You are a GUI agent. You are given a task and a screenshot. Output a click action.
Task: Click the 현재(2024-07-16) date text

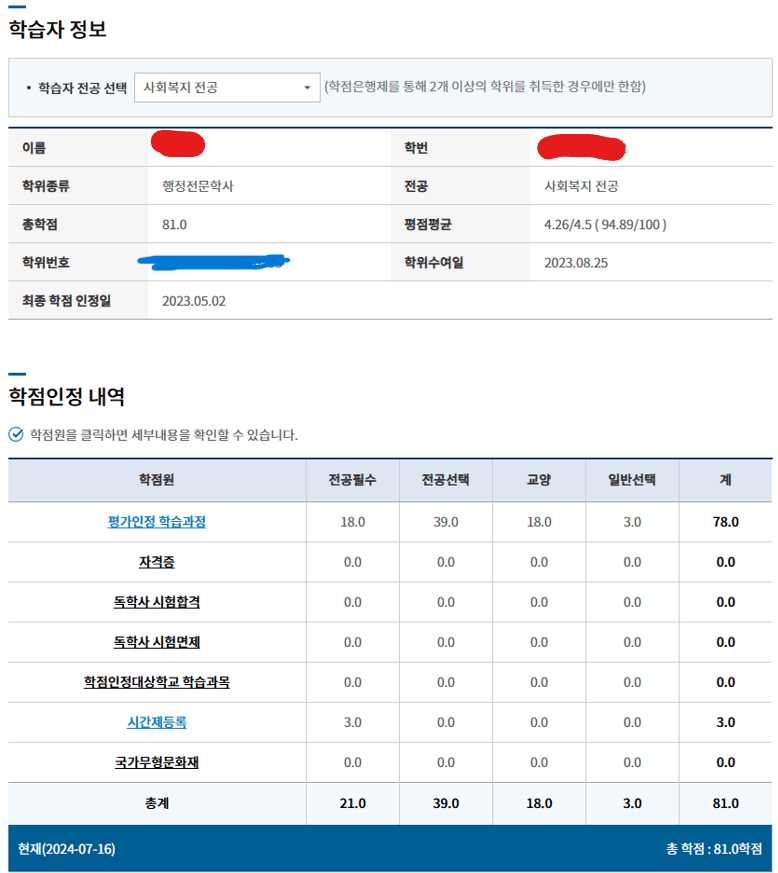tap(67, 849)
